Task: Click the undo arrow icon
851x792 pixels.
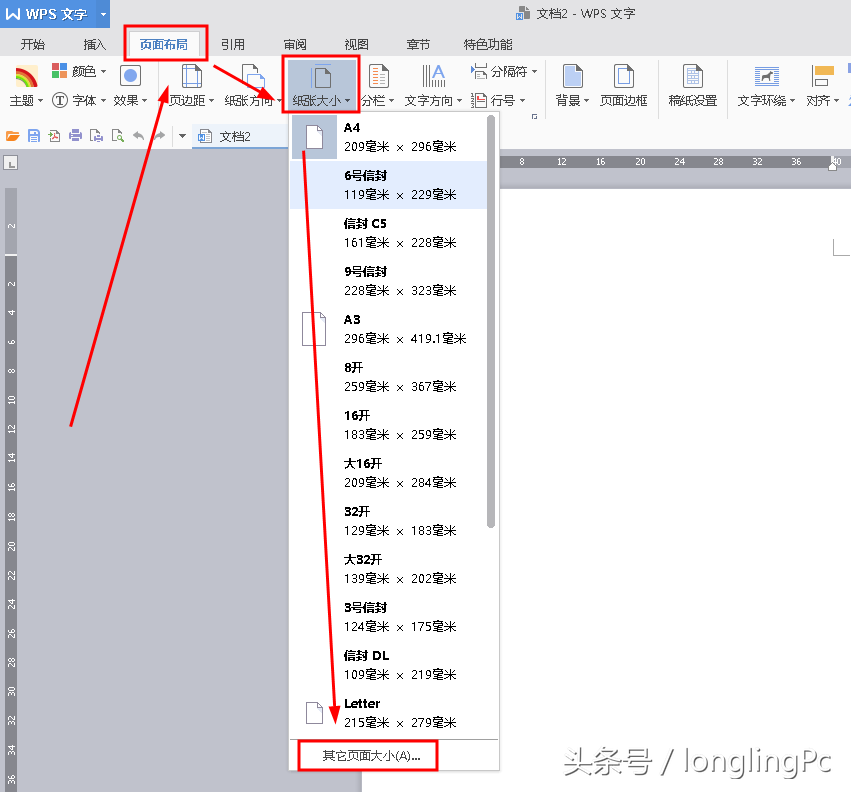Action: (138, 136)
